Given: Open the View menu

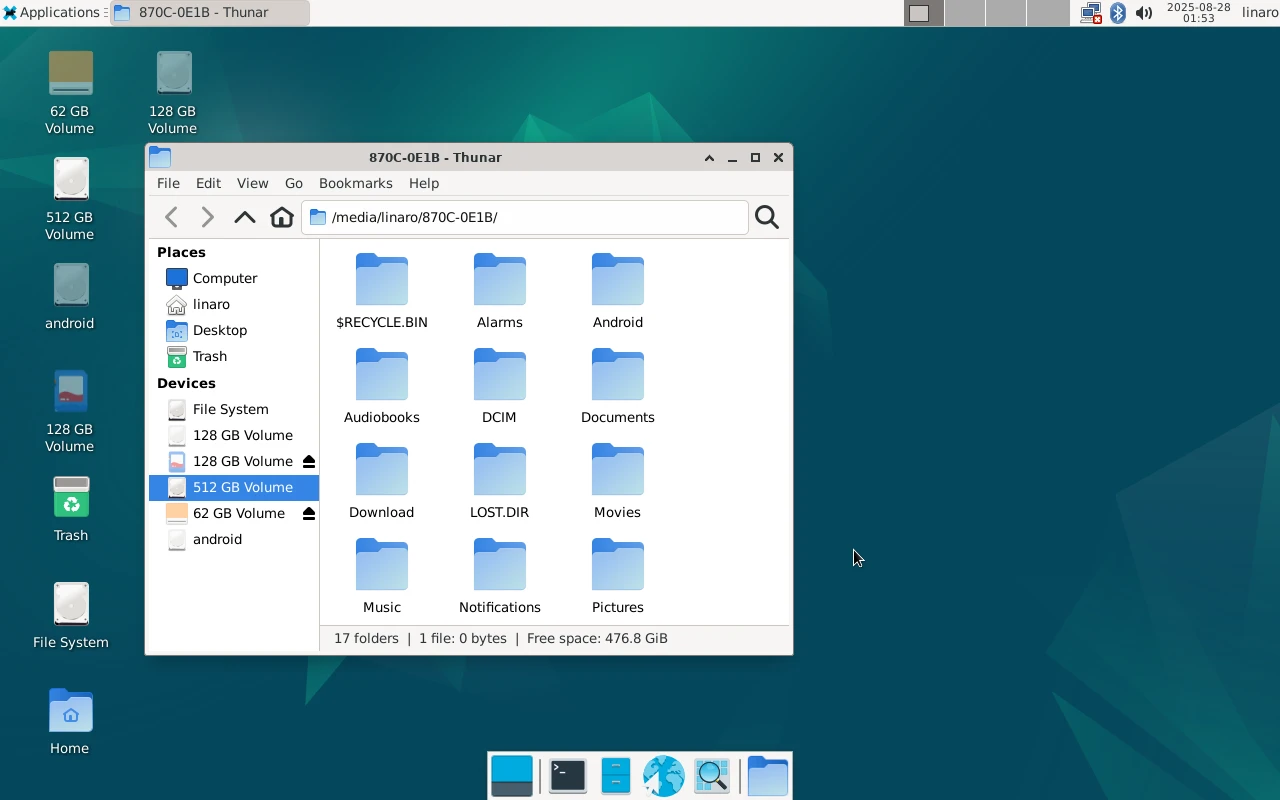Looking at the screenshot, I should (252, 183).
